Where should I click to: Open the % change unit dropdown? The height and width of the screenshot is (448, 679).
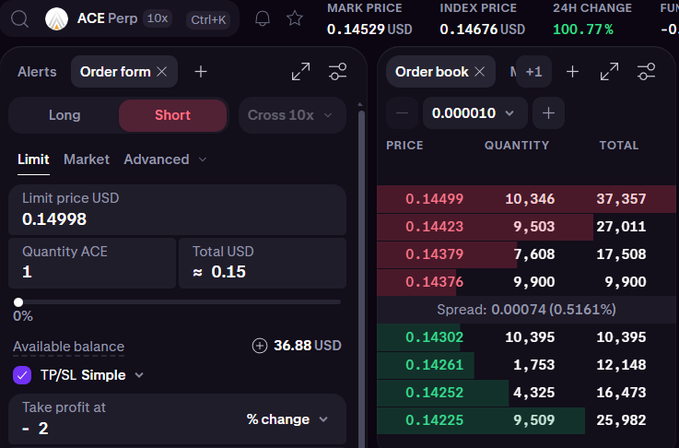click(288, 419)
